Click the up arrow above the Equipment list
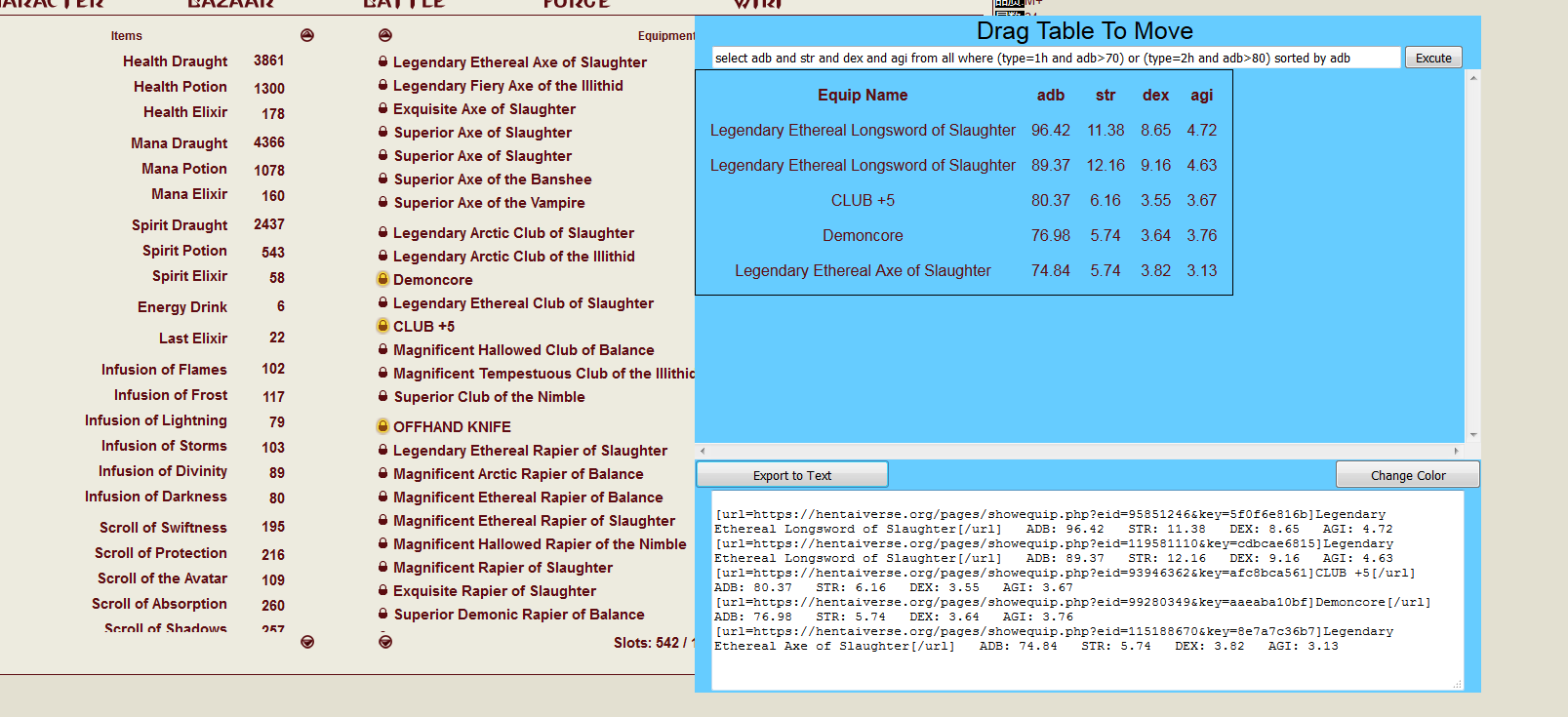 click(385, 35)
